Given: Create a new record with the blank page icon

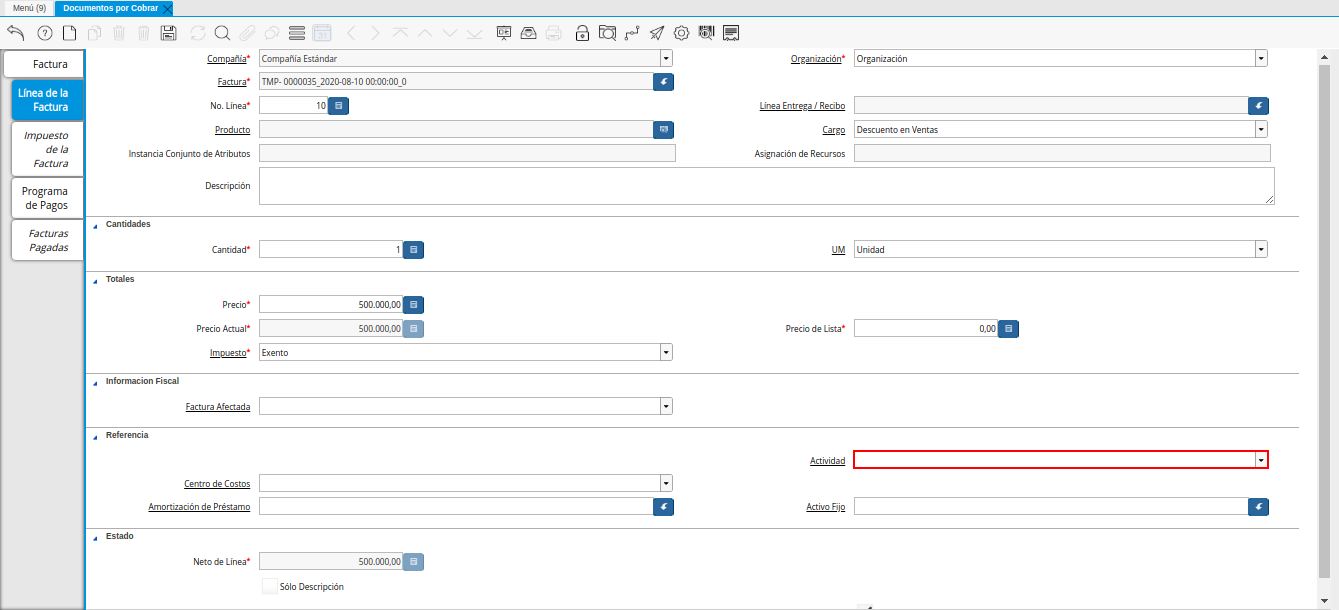Looking at the screenshot, I should 69,32.
